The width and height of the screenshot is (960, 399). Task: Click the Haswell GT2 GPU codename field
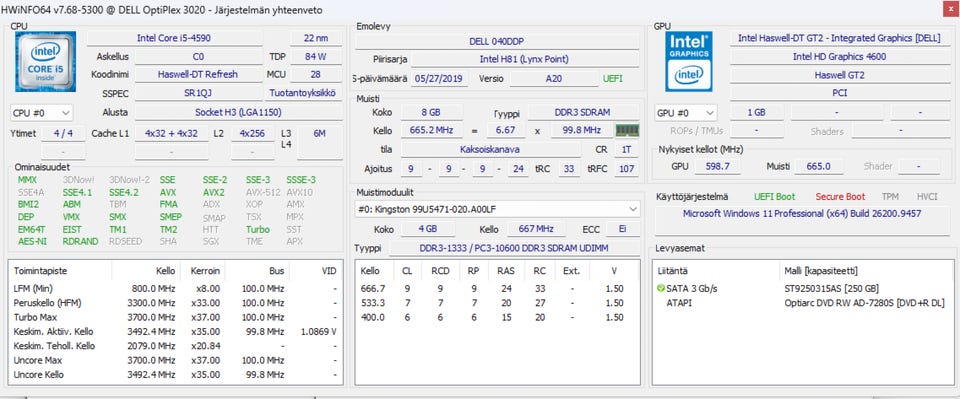(839, 75)
